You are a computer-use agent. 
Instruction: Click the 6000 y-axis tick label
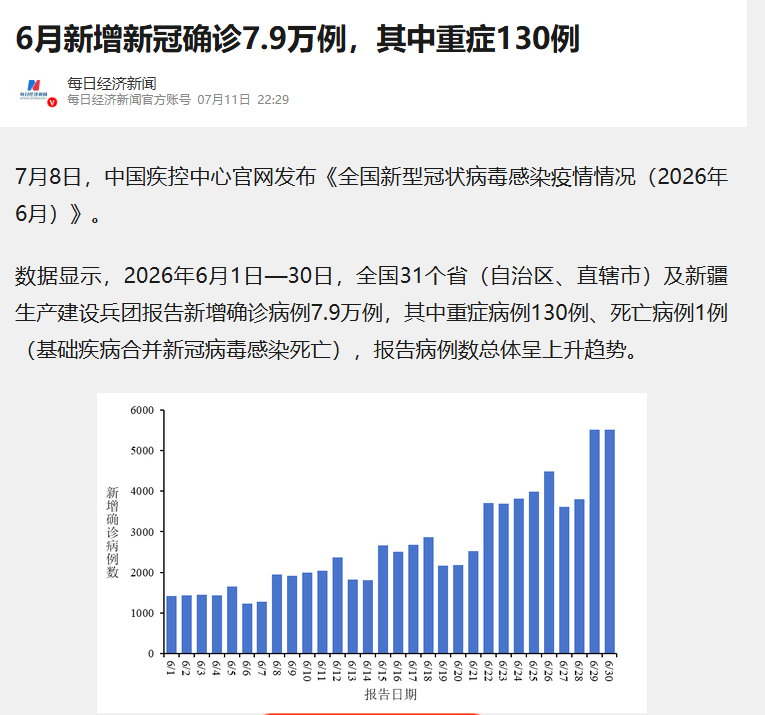(x=142, y=410)
